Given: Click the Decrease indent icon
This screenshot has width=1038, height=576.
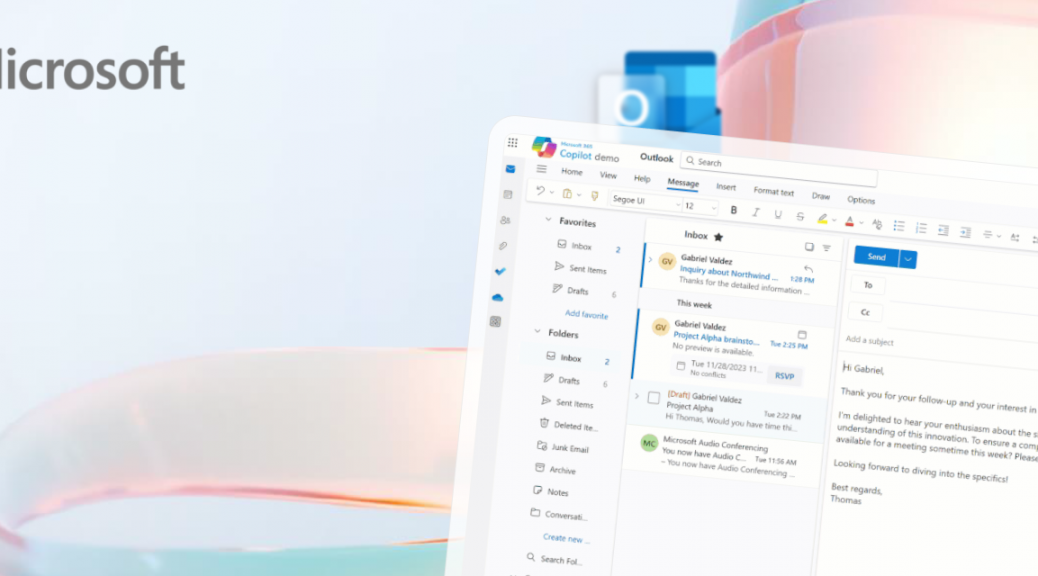Looking at the screenshot, I should pyautogui.click(x=943, y=230).
